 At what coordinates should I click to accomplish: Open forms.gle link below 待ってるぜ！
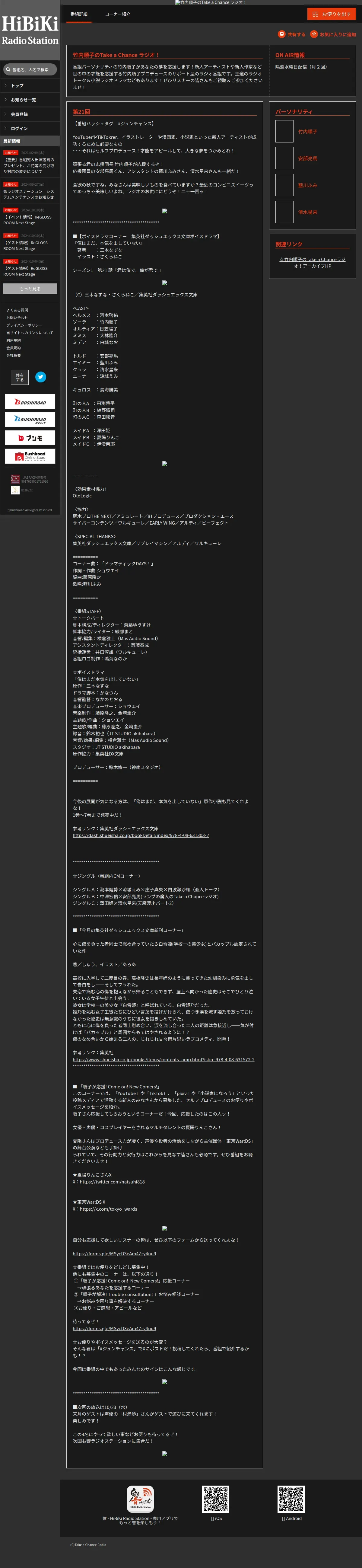[114, 1328]
